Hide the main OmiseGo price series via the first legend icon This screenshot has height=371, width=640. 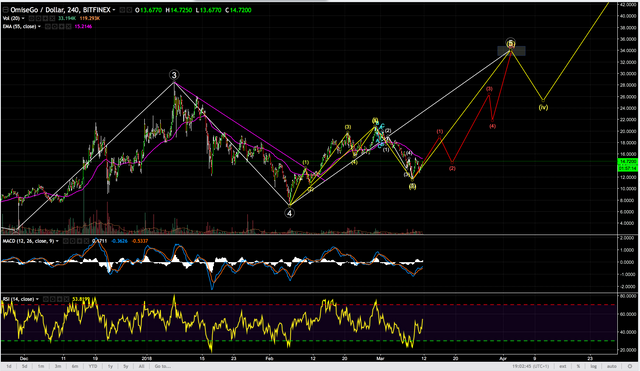click(x=122, y=10)
